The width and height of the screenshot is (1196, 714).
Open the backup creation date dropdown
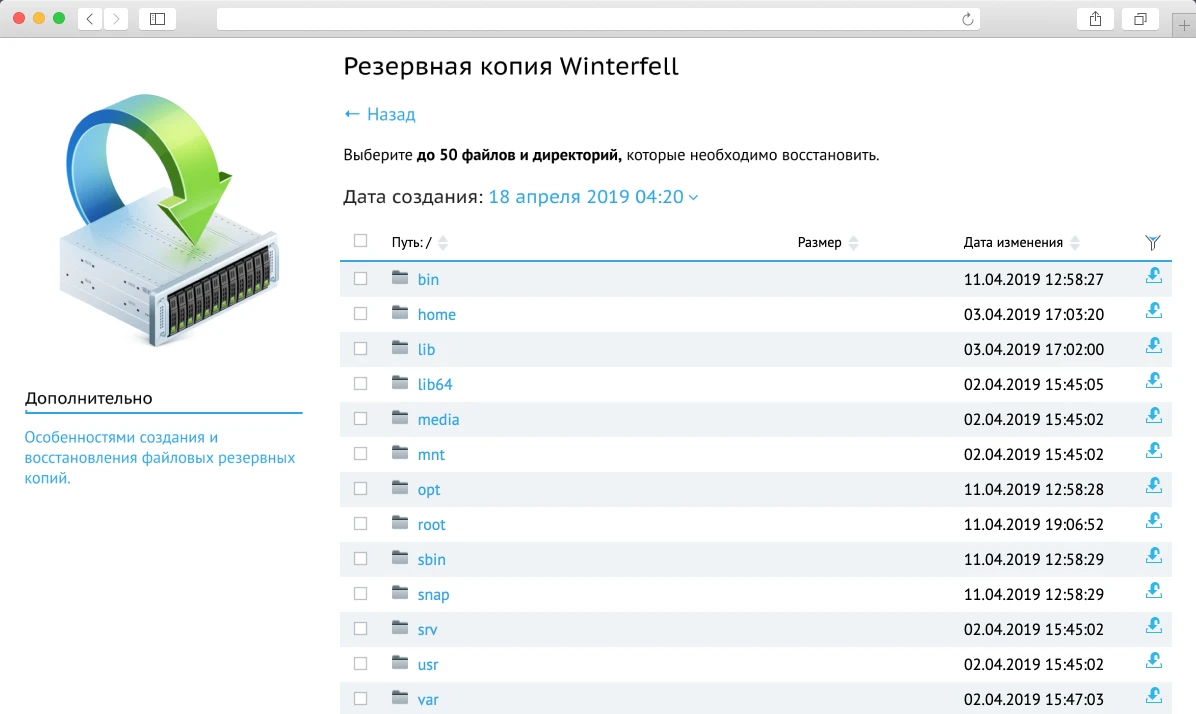[592, 197]
